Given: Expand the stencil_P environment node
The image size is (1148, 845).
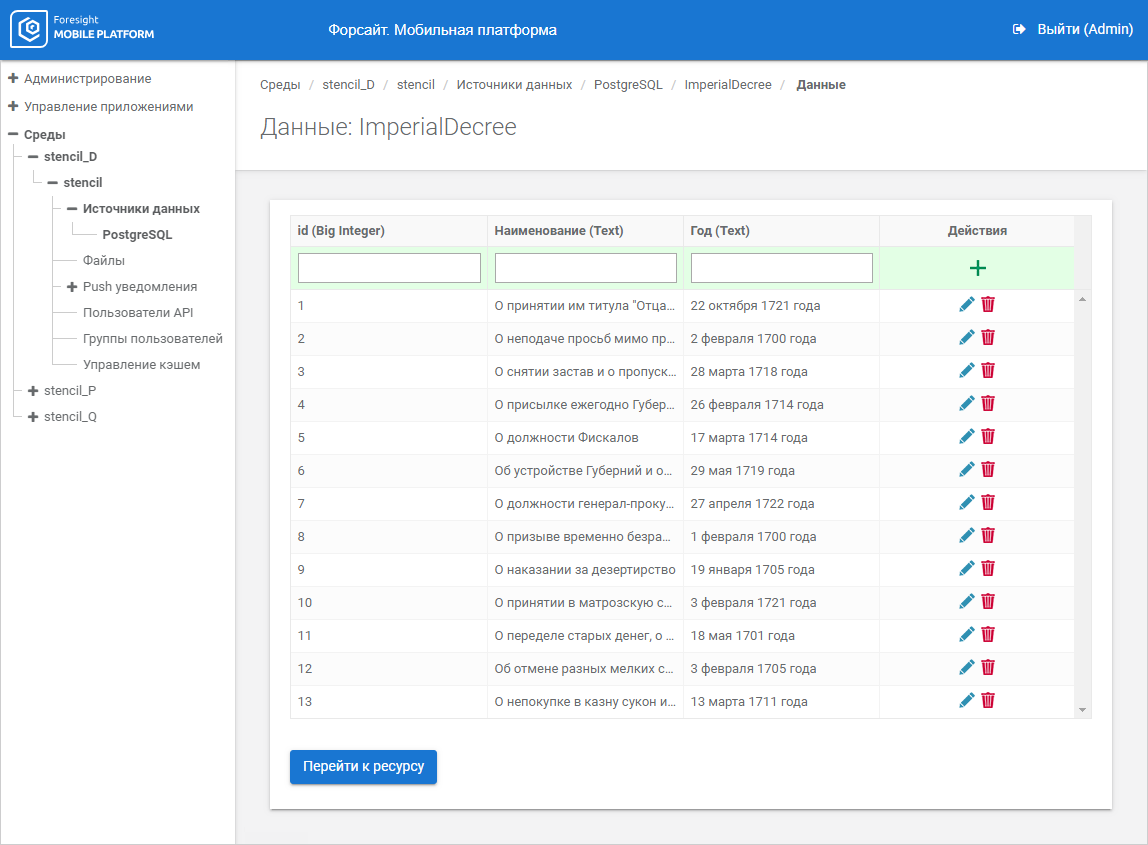Looking at the screenshot, I should (x=33, y=391).
